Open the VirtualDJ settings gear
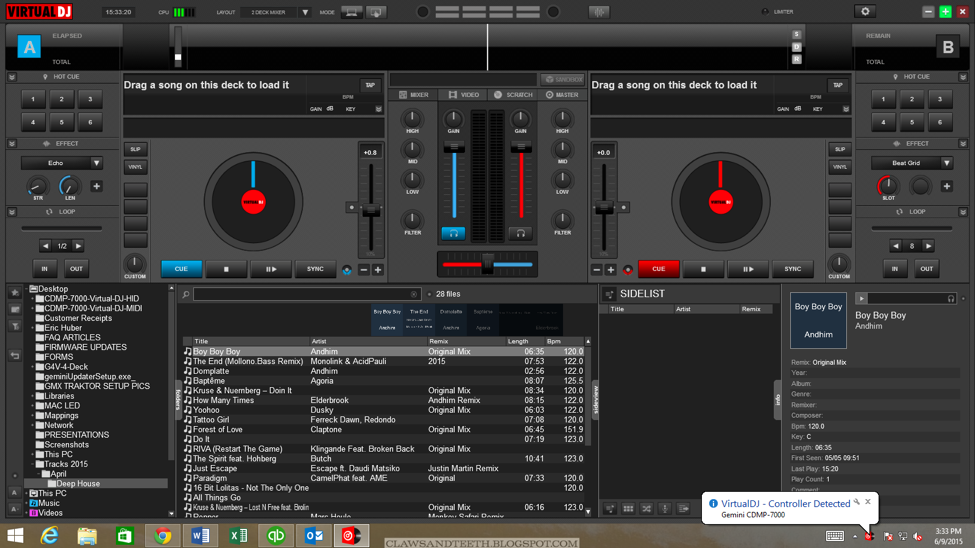 [865, 12]
